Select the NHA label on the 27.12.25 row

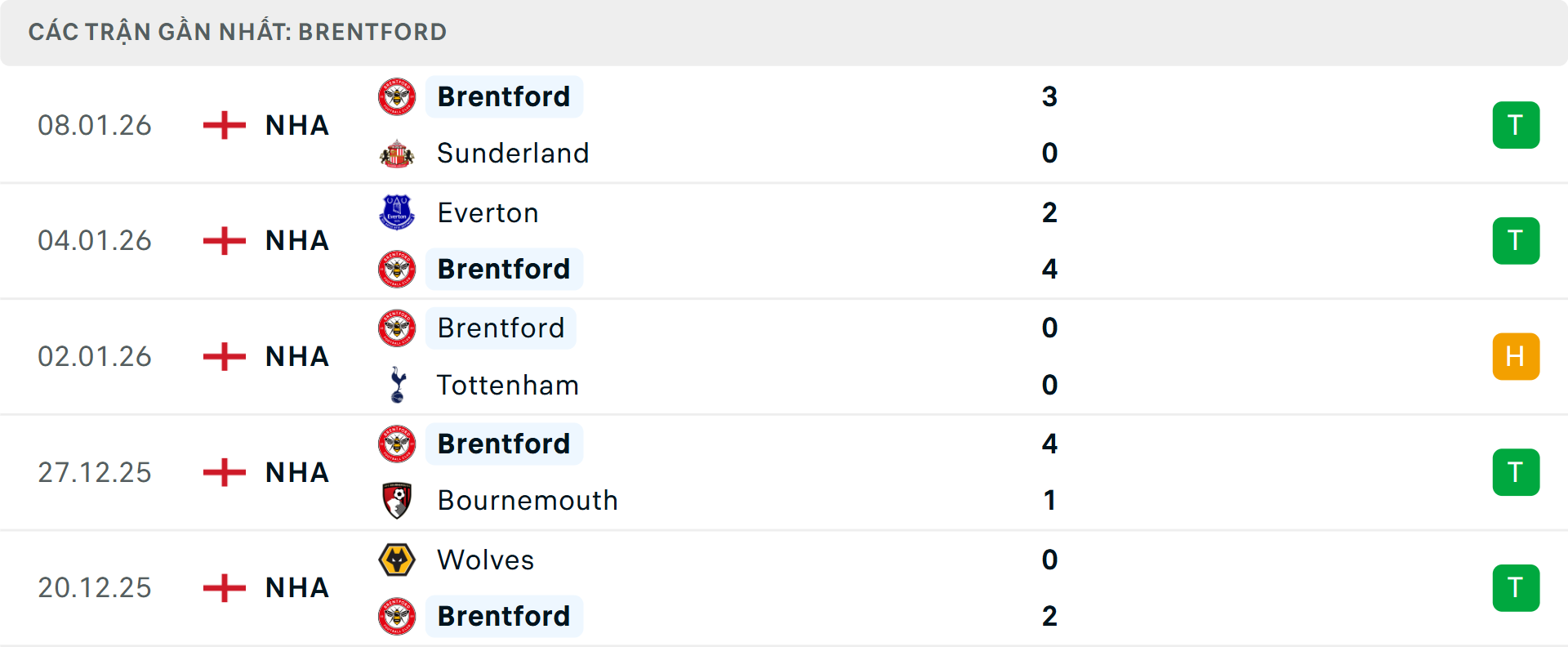point(296,471)
